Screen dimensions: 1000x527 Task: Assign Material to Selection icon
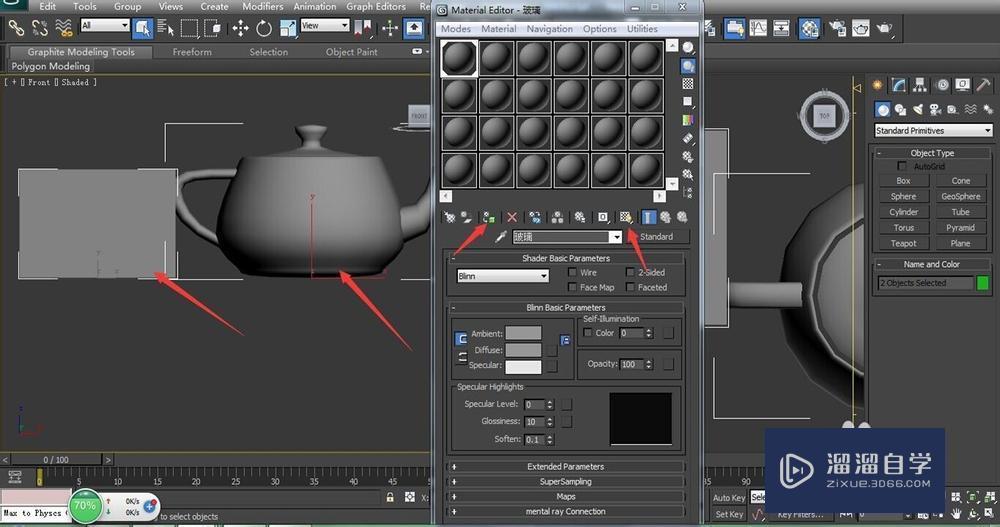click(489, 218)
